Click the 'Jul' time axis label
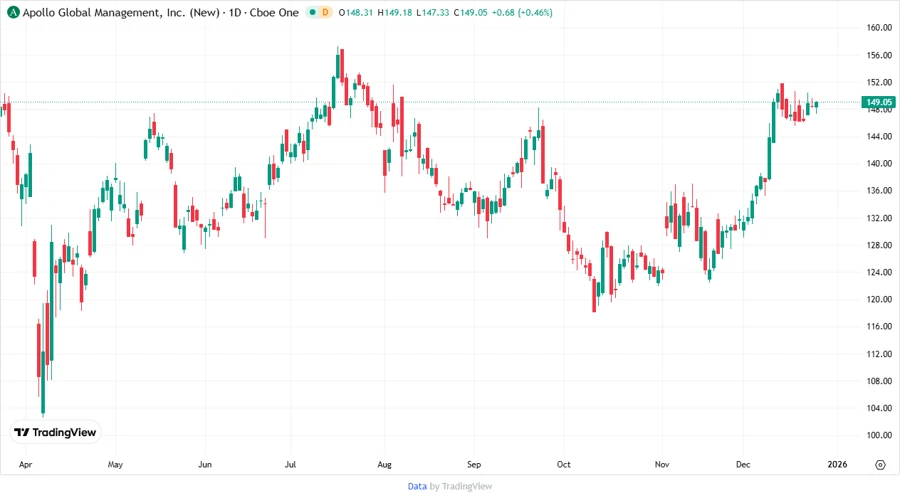This screenshot has width=900, height=498. pos(290,465)
